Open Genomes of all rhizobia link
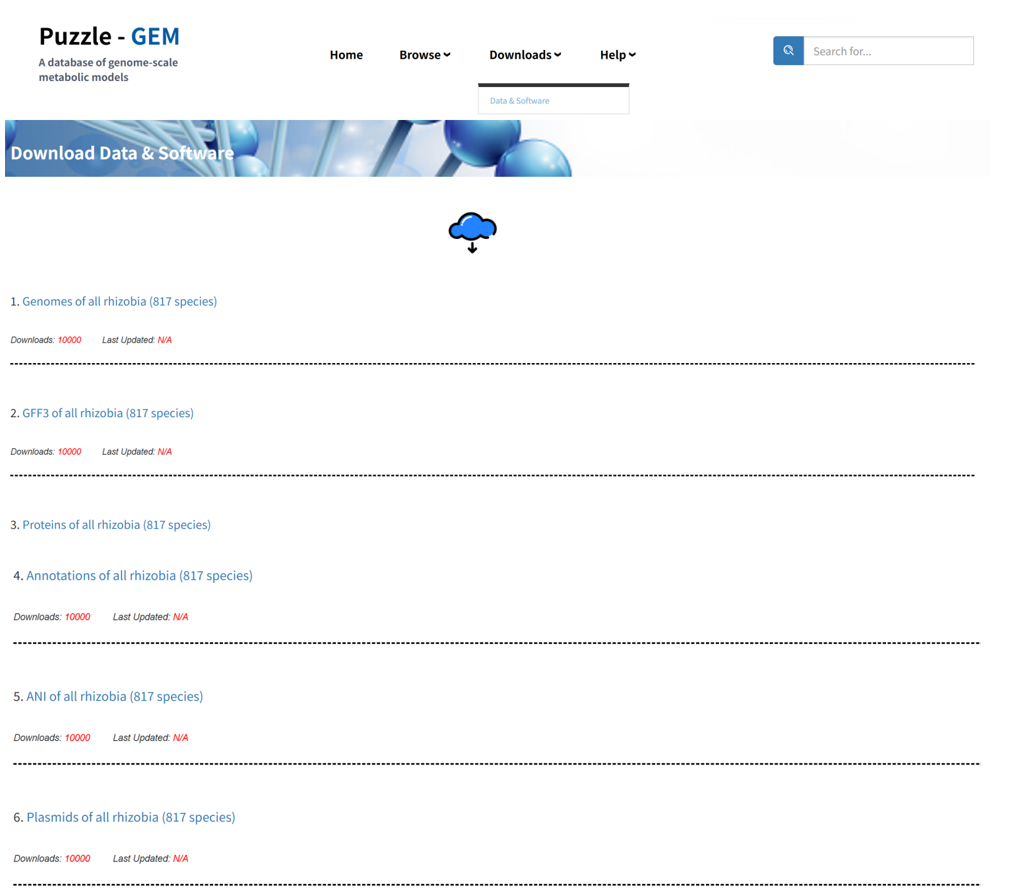 click(x=119, y=301)
